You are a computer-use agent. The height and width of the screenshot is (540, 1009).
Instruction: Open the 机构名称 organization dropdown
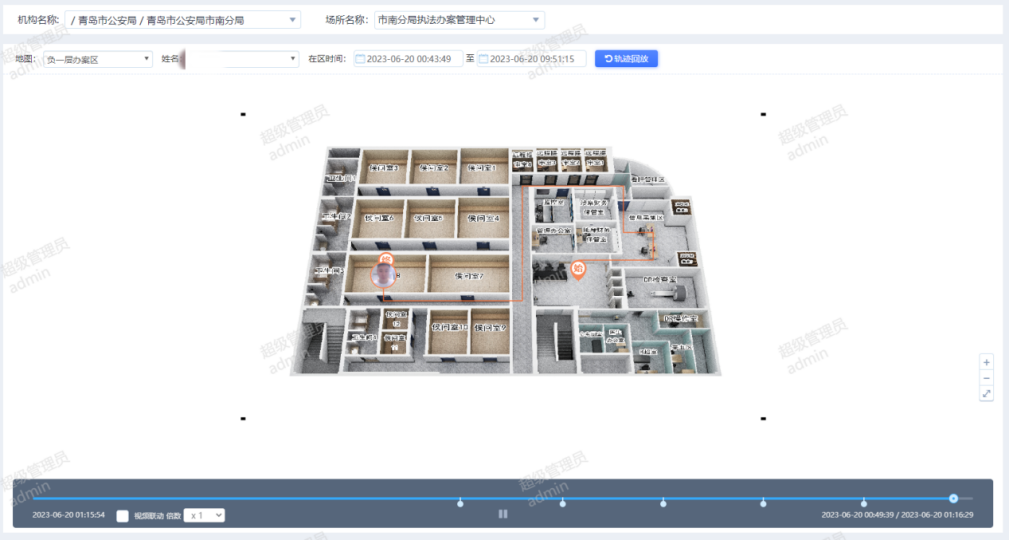pos(182,20)
